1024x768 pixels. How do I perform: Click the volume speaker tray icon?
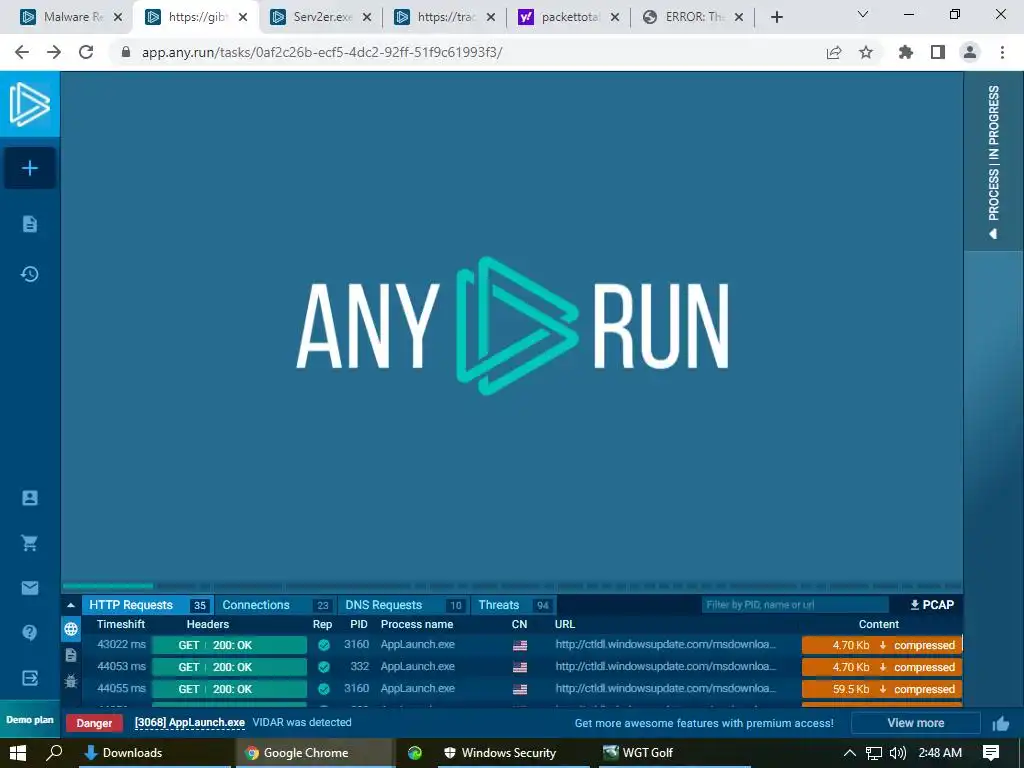coord(898,753)
